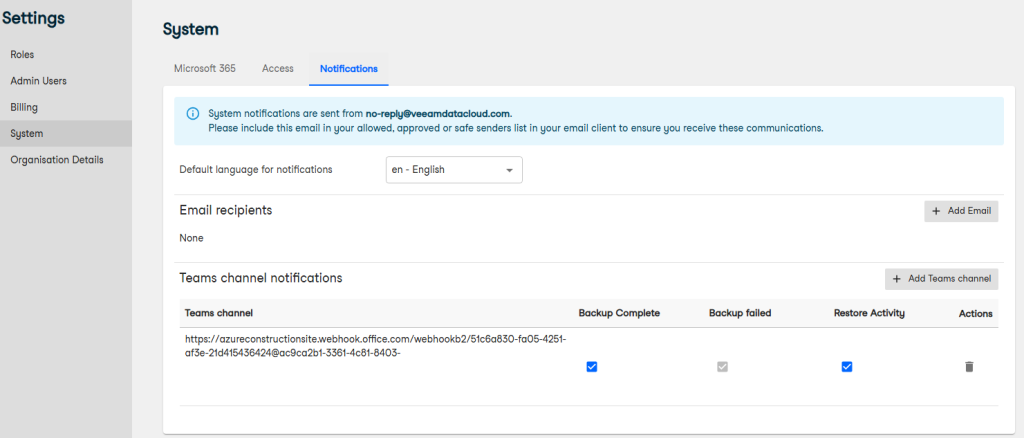This screenshot has width=1024, height=438.
Task: Click the Email recipients heading
Action: pos(226,210)
